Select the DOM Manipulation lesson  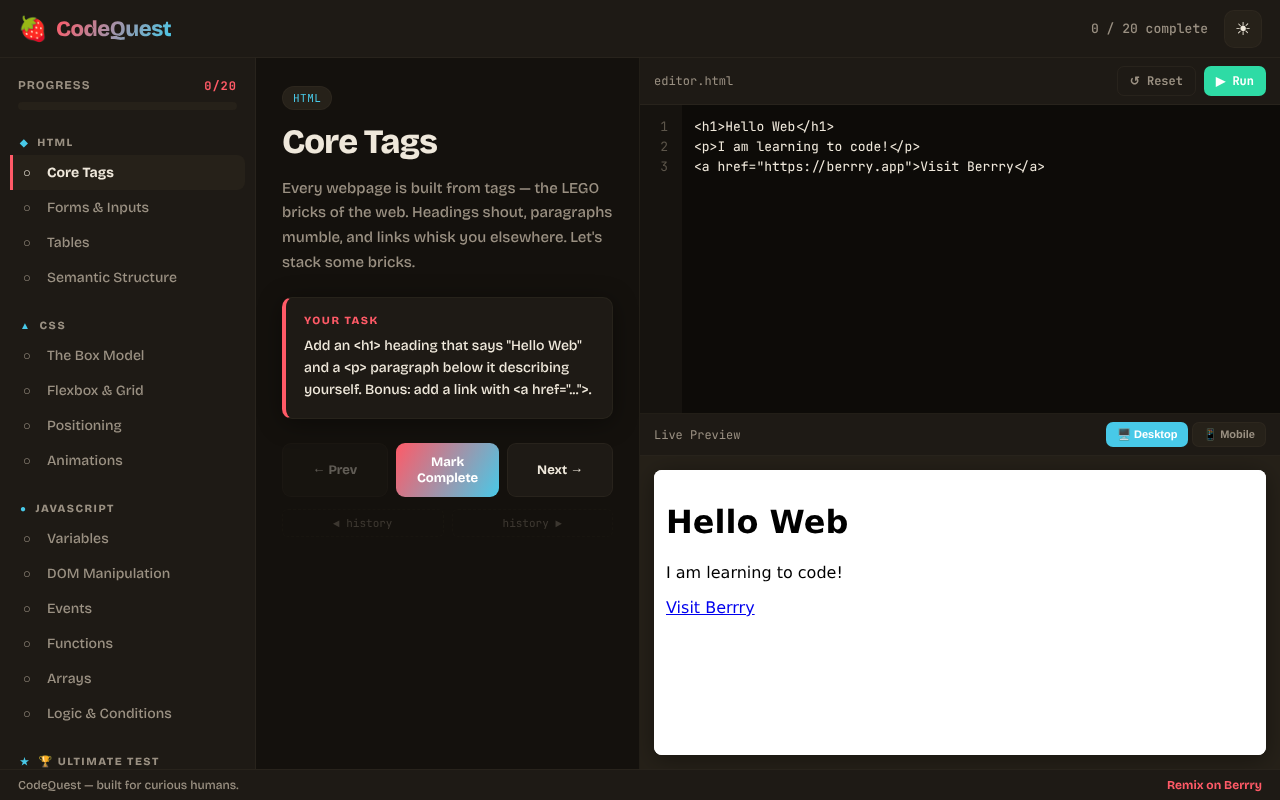click(127, 573)
